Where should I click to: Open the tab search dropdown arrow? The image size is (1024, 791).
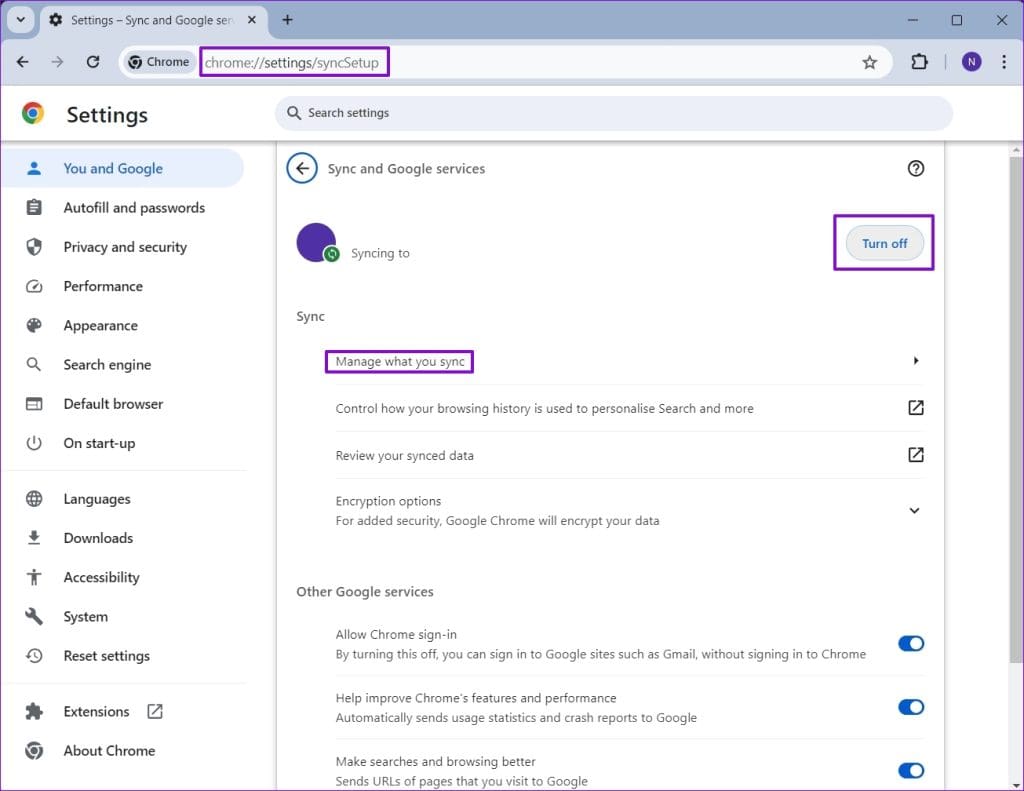pos(20,20)
